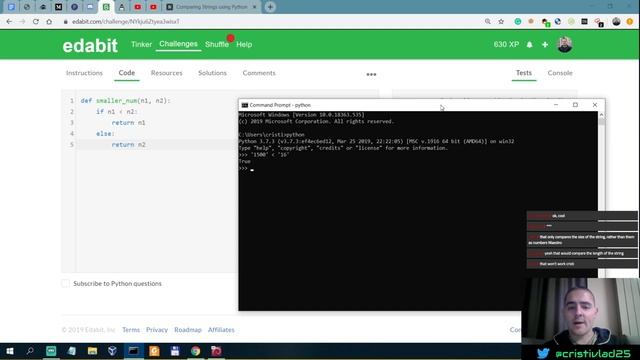Close the Comparing Strings using Python tab
Viewport: 640px width, 360px height.
point(254,7)
